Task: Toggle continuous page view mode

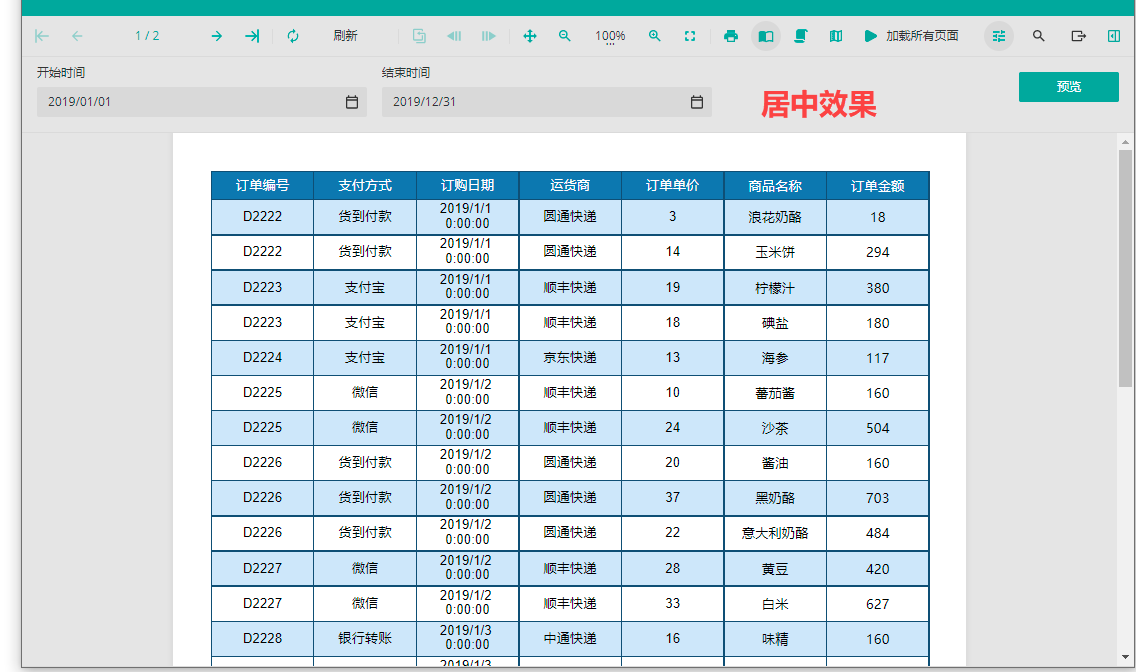Action: pyautogui.click(x=801, y=36)
